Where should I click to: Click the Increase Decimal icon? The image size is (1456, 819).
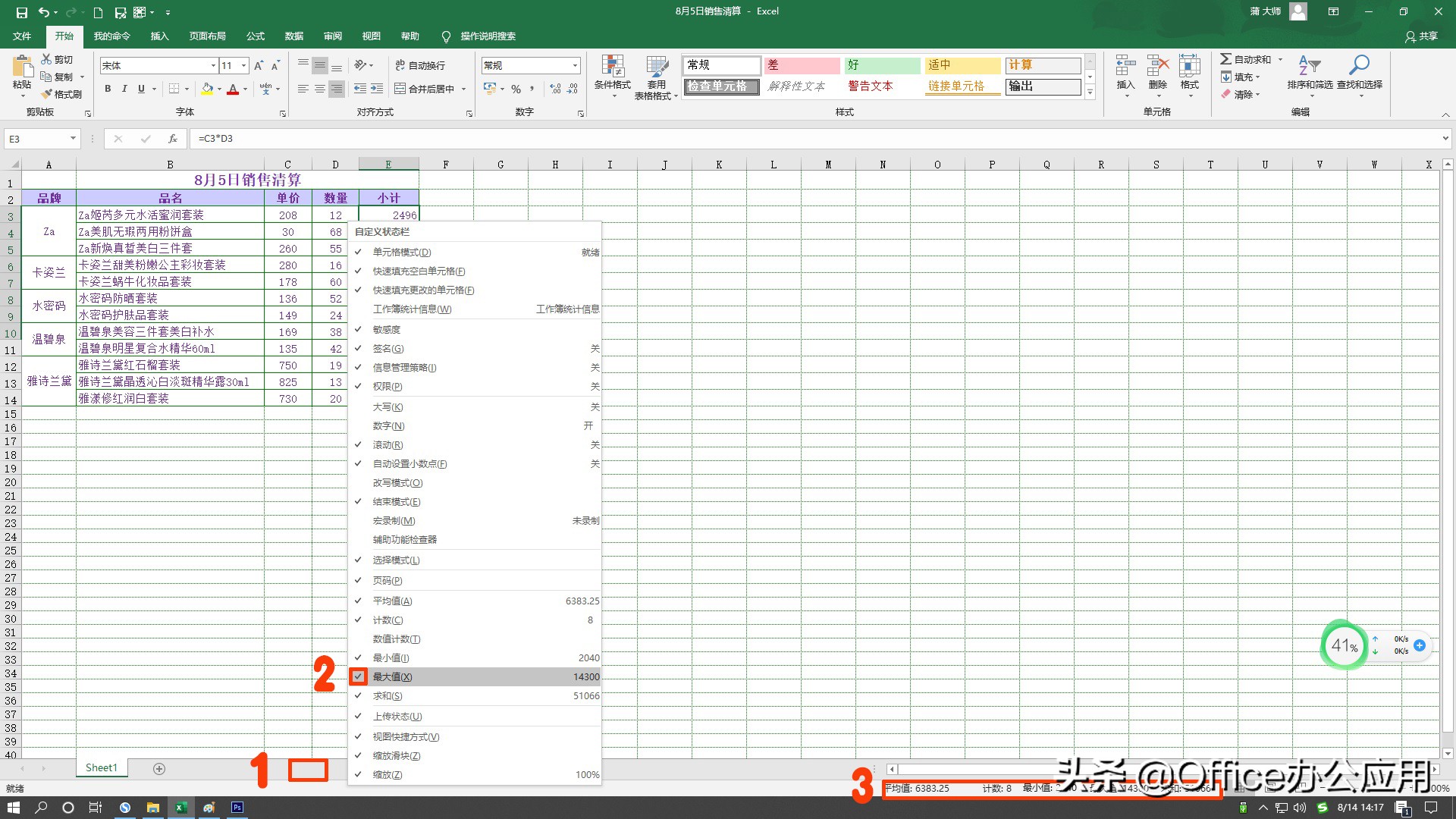tap(555, 89)
